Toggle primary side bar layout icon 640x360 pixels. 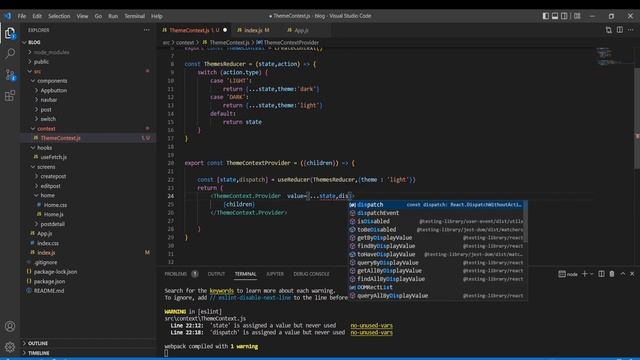click(546, 16)
